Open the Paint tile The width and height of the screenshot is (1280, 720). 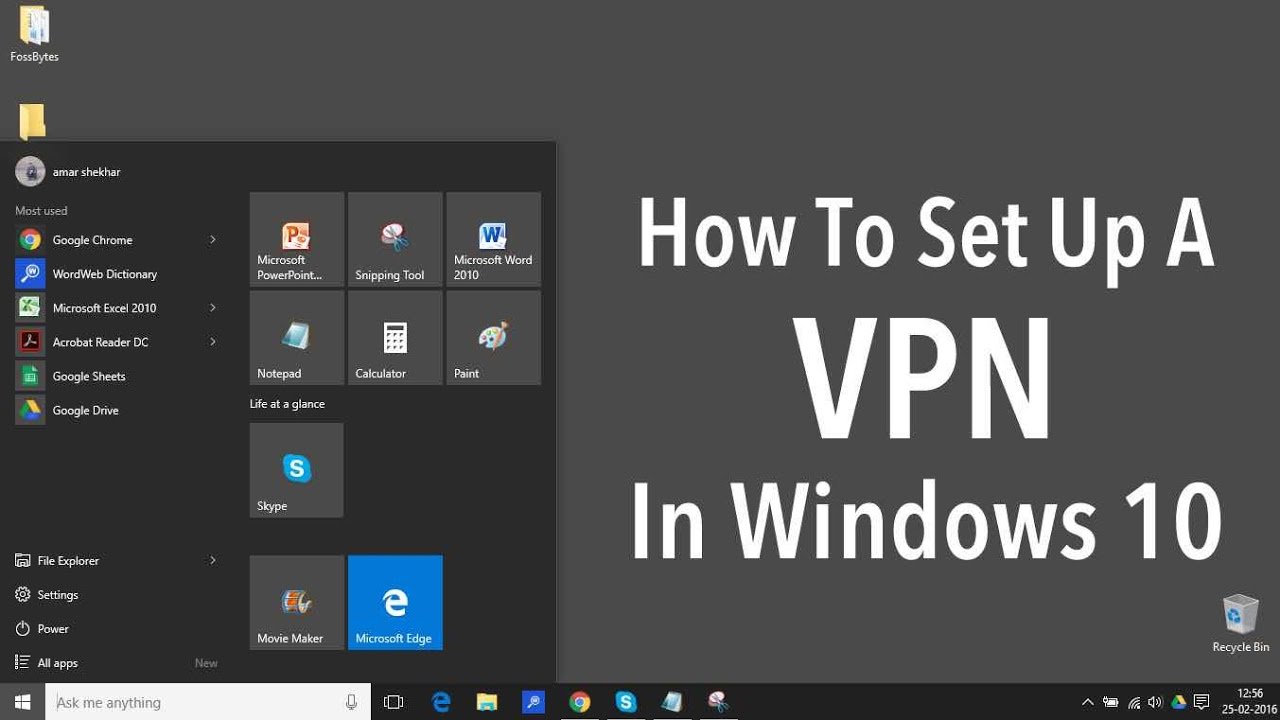[x=494, y=338]
